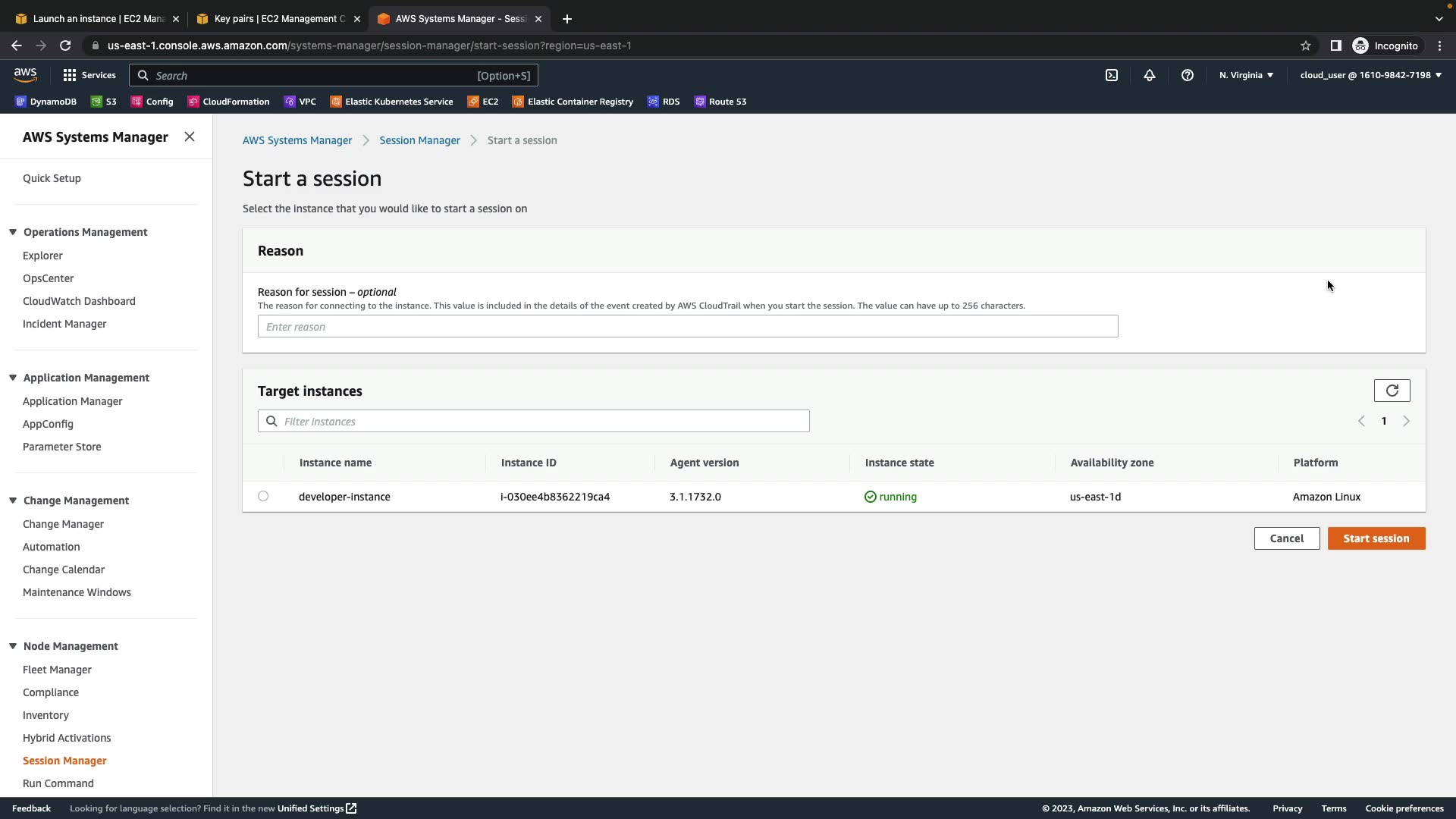Select the developer-instance radio button

[x=263, y=496]
